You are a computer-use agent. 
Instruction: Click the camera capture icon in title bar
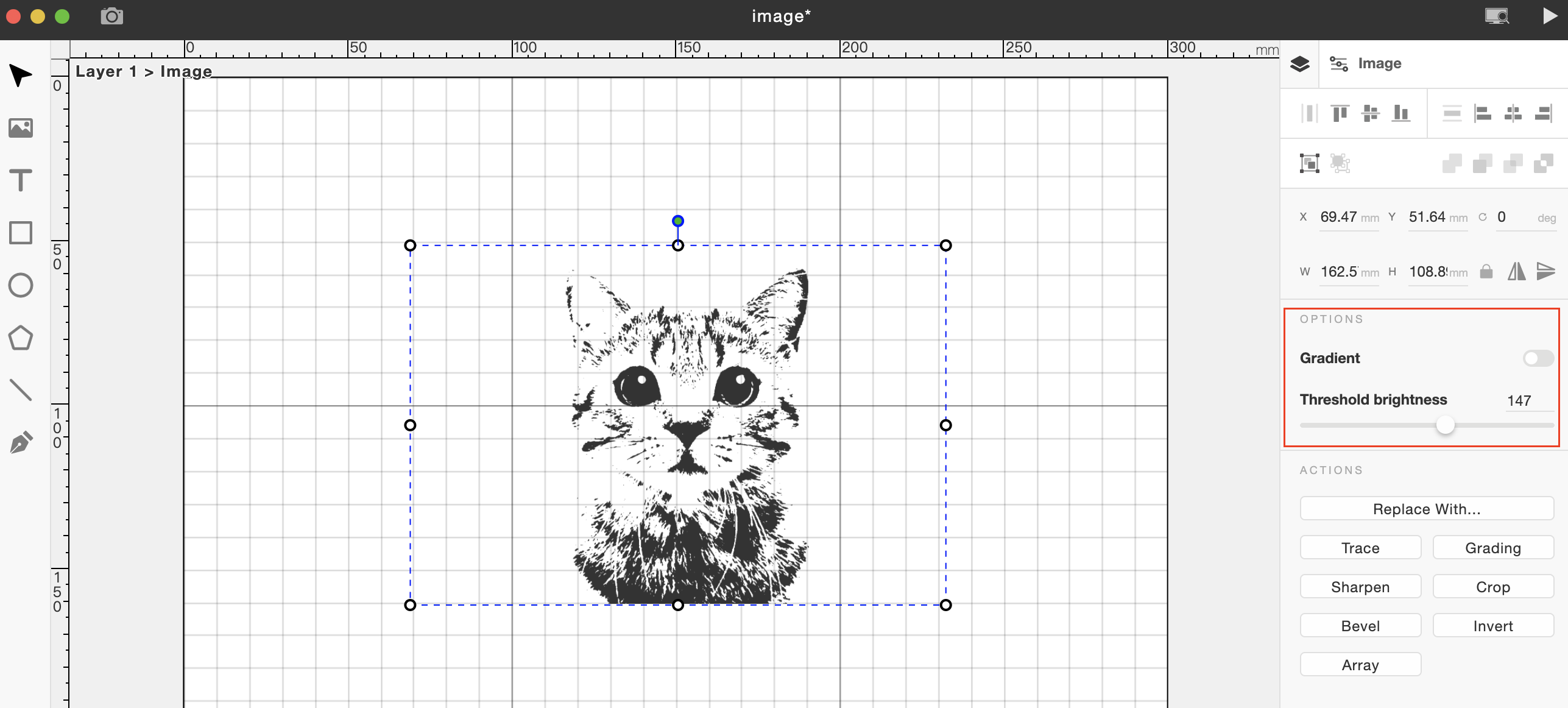111,16
